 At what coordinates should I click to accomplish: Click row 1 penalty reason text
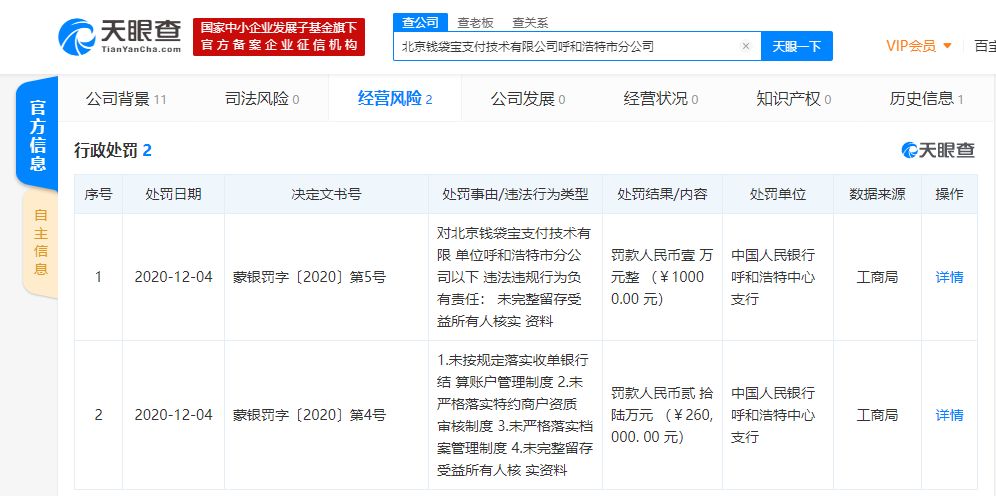515,278
